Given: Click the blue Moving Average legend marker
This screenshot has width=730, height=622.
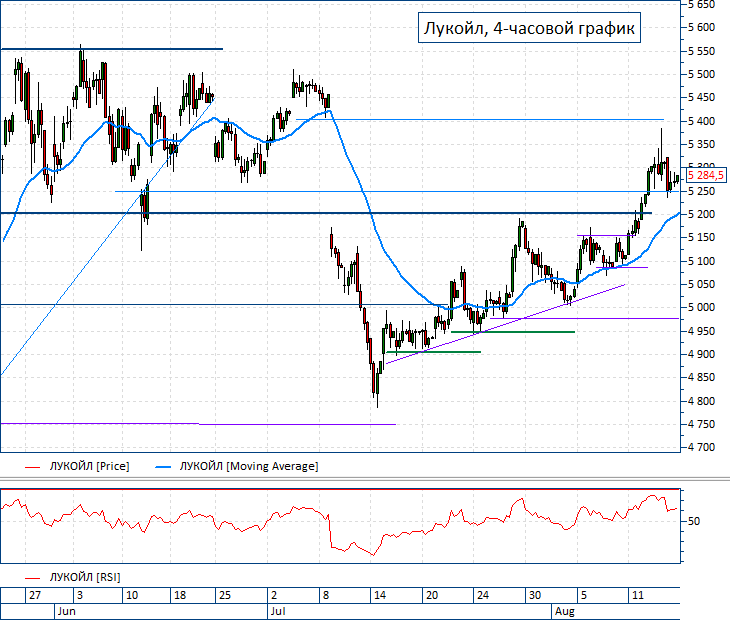Looking at the screenshot, I should tap(163, 467).
